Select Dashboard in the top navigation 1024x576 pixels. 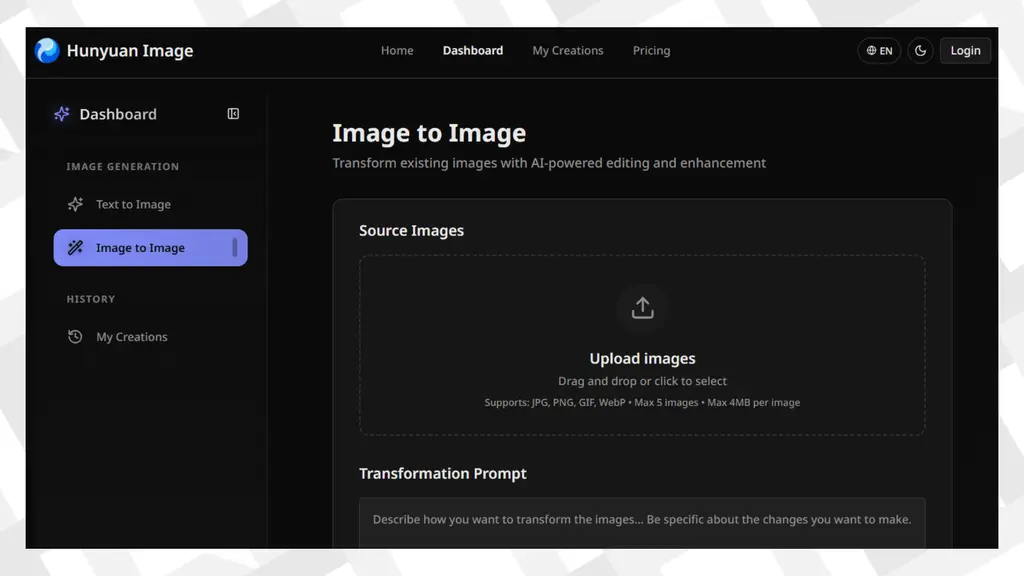click(473, 50)
